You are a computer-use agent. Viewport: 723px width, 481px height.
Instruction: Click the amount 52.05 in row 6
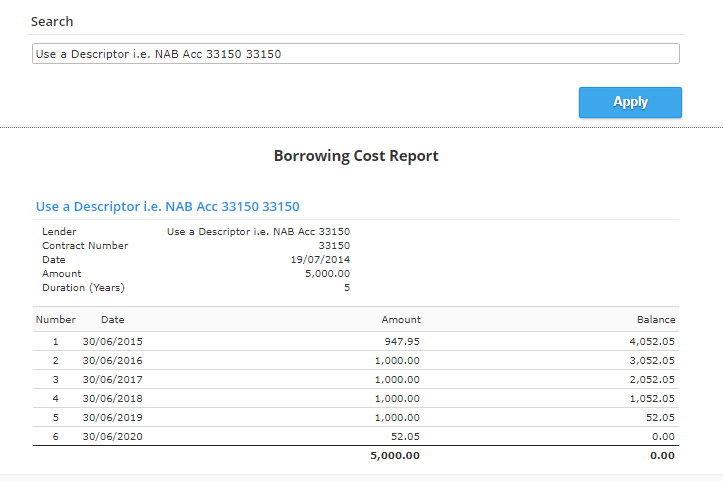point(405,436)
